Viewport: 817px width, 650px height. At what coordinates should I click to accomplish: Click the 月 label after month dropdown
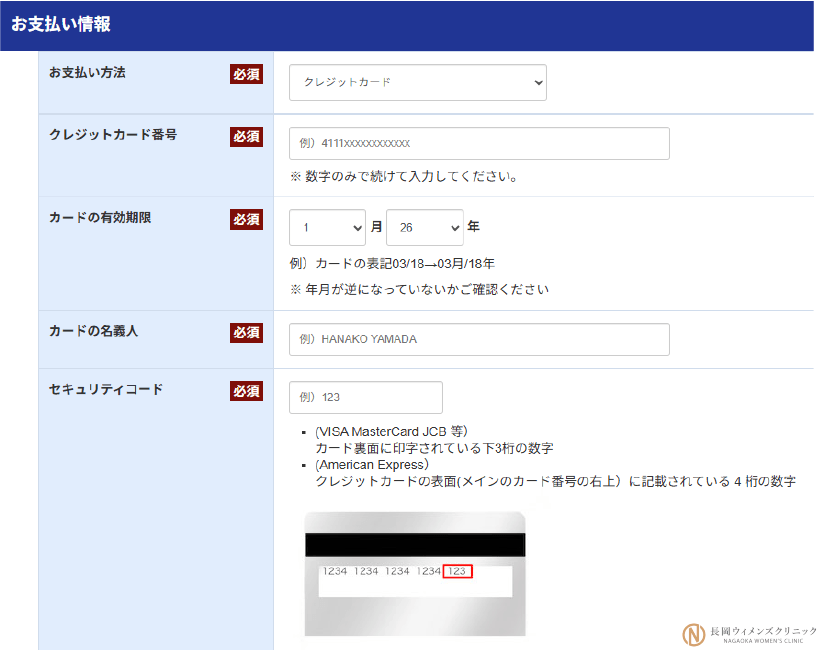376,227
